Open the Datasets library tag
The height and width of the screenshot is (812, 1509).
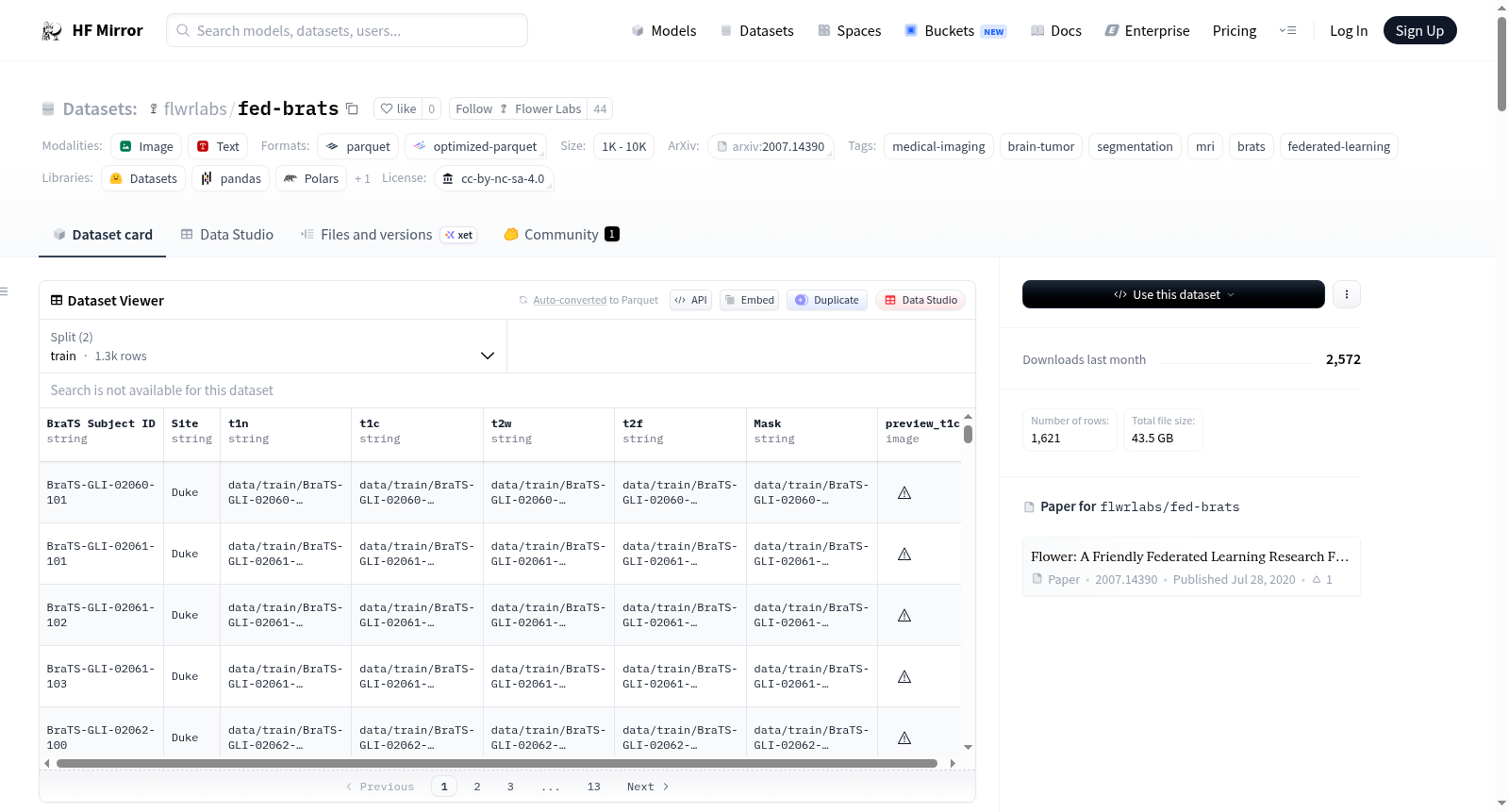point(143,178)
